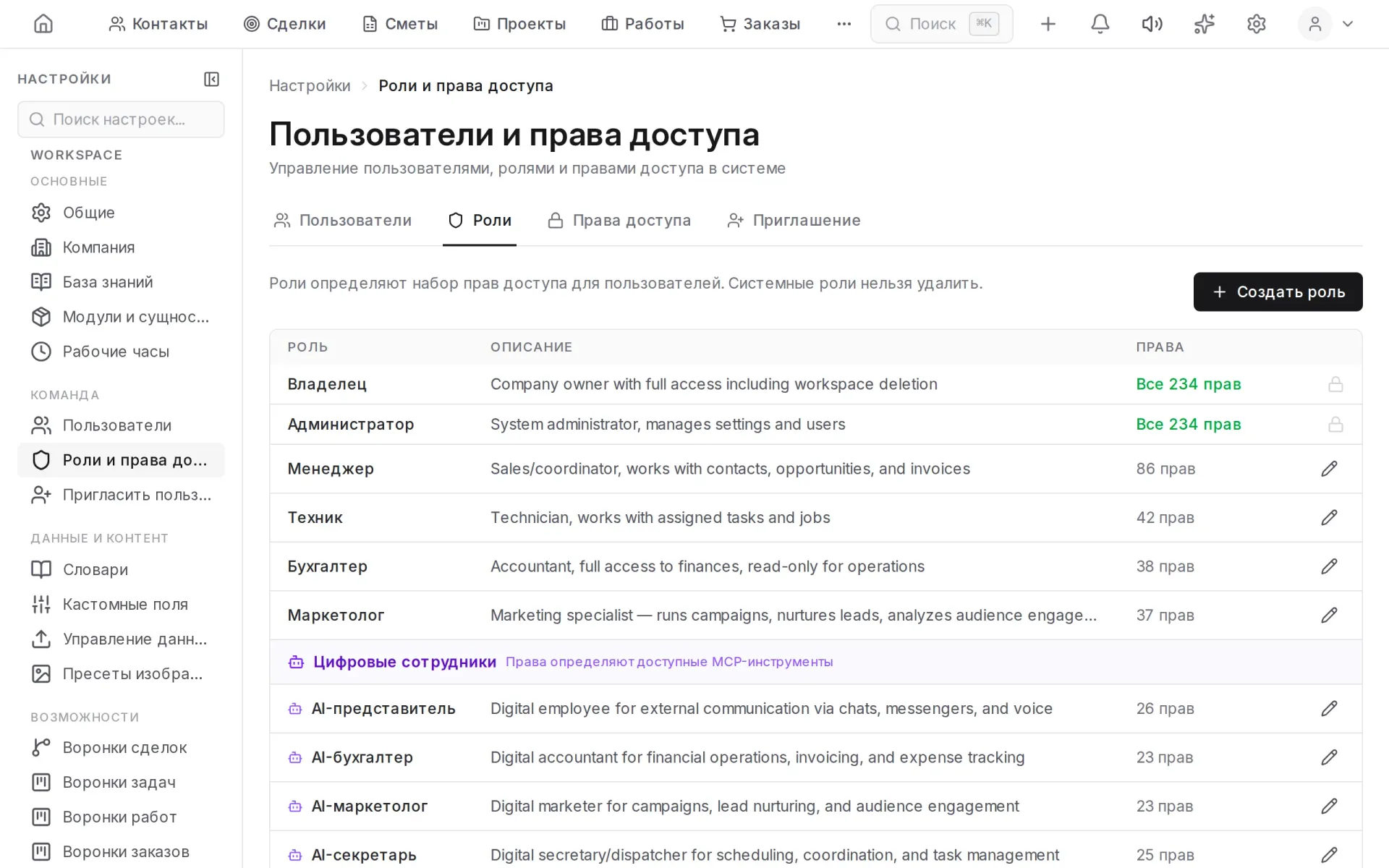Open Сметы in top navigation

tap(400, 24)
